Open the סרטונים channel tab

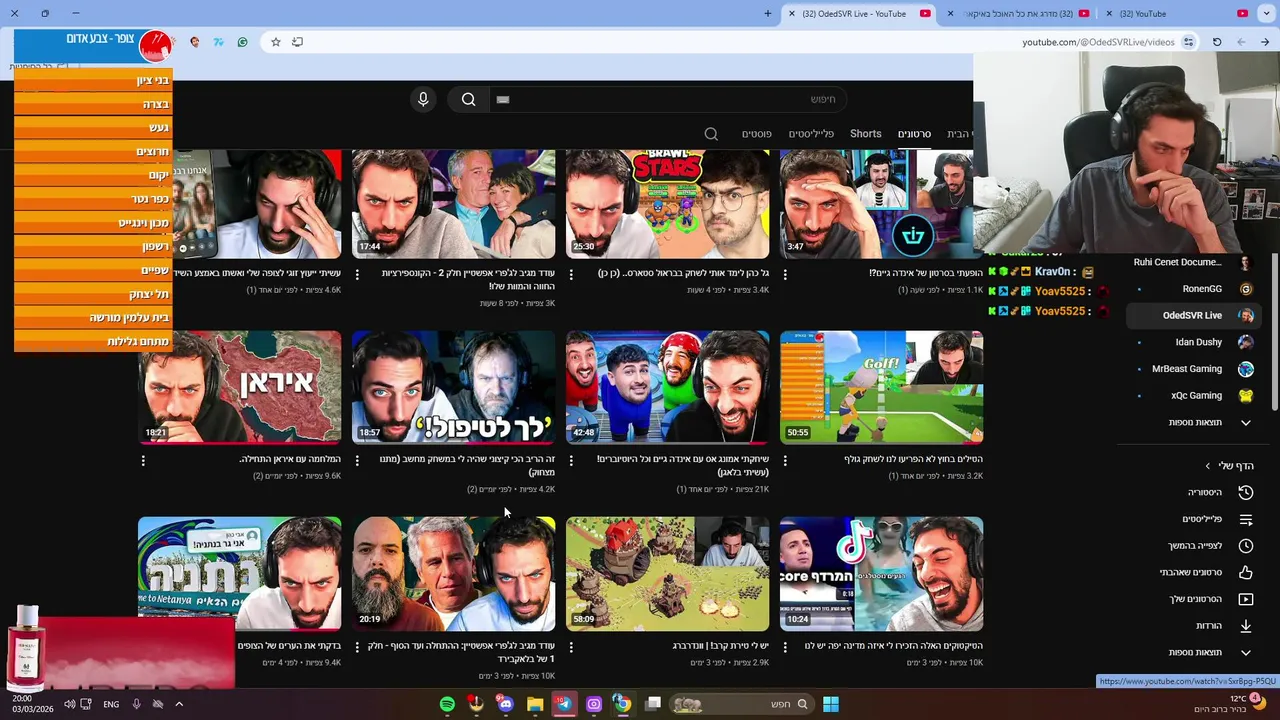914,134
